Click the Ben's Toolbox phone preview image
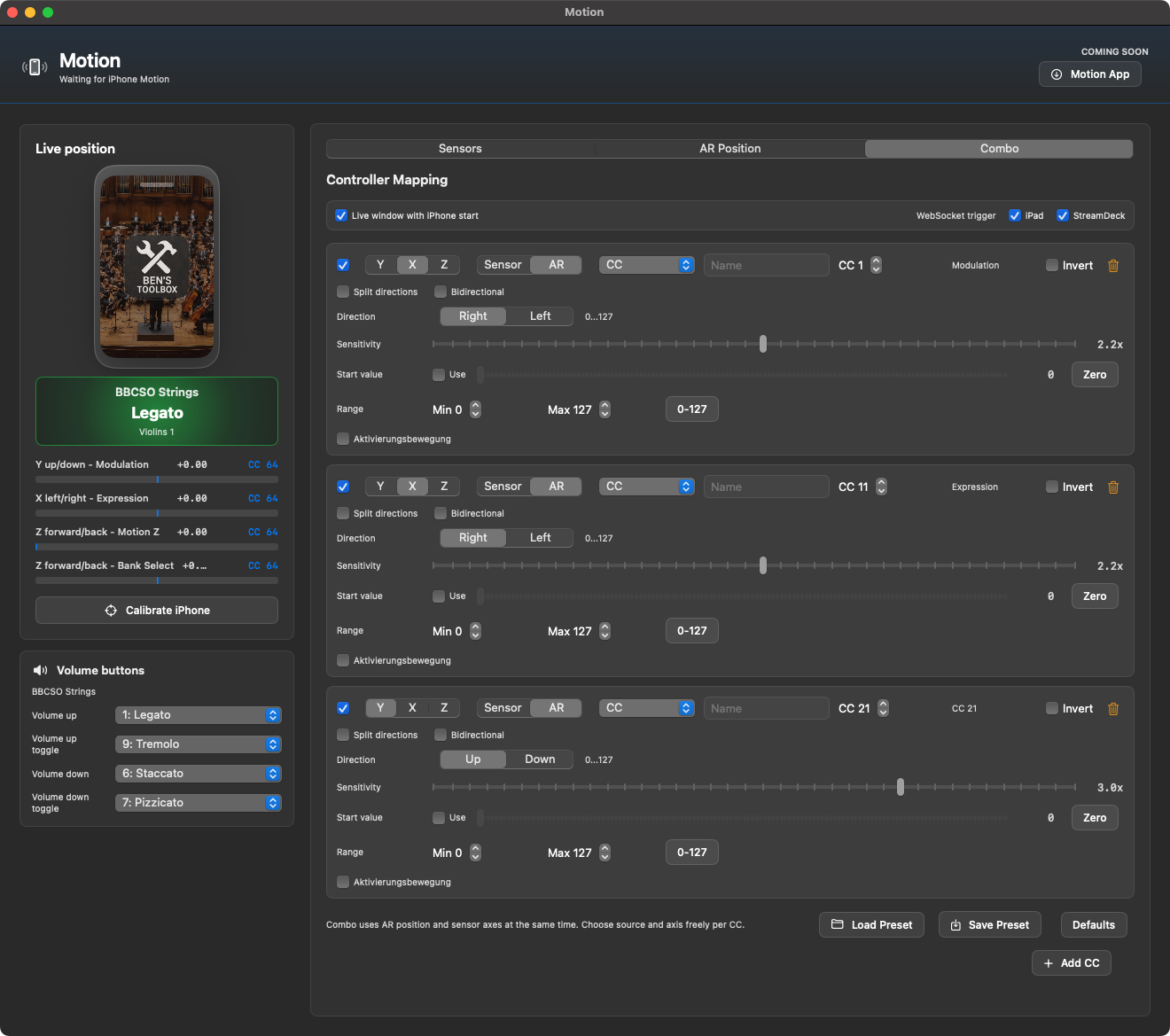 click(157, 267)
